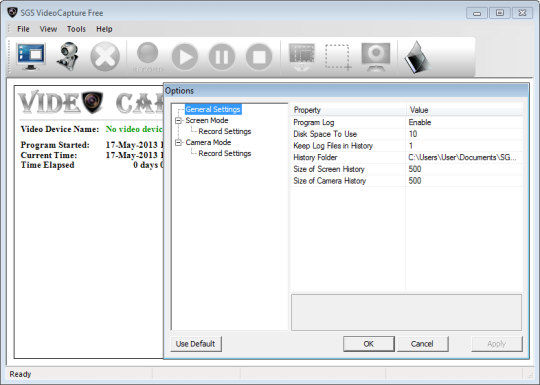540x385 pixels.
Task: Click the History Folder path value
Action: [462, 157]
